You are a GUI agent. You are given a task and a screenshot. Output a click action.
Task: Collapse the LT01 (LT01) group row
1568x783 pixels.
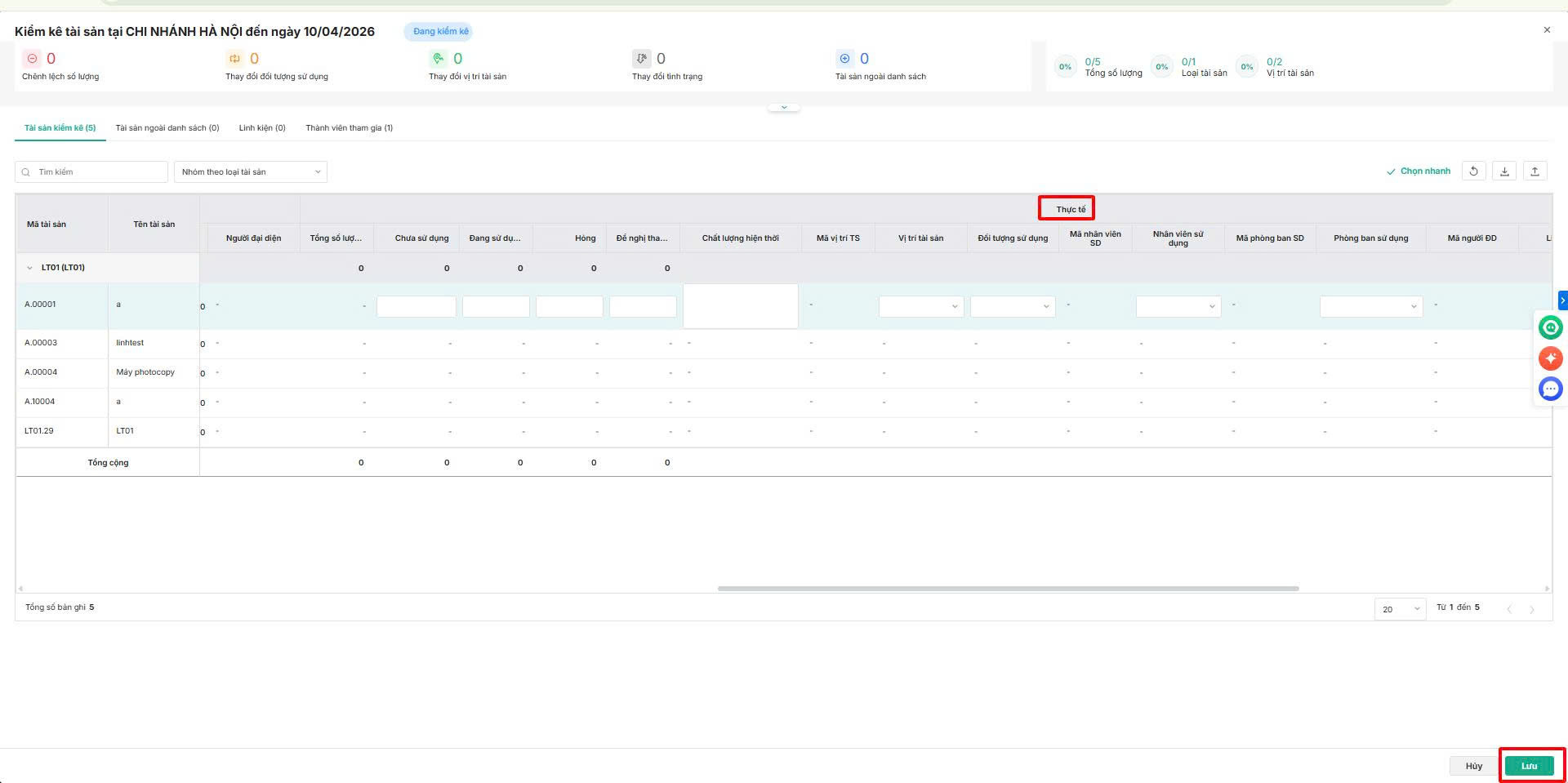click(30, 268)
